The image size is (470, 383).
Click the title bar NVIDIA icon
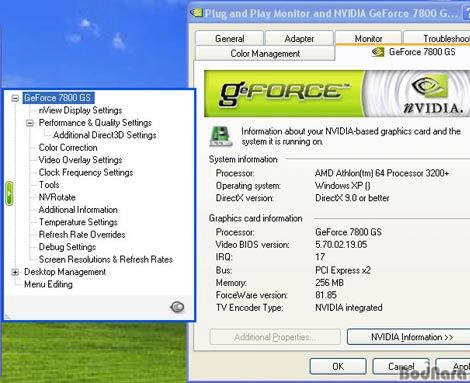(196, 13)
